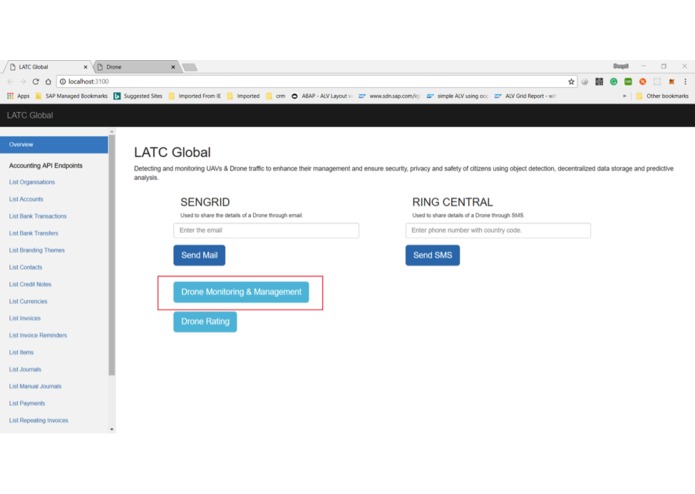Open List Accounts endpoint
This screenshot has width=695, height=494.
pos(26,199)
